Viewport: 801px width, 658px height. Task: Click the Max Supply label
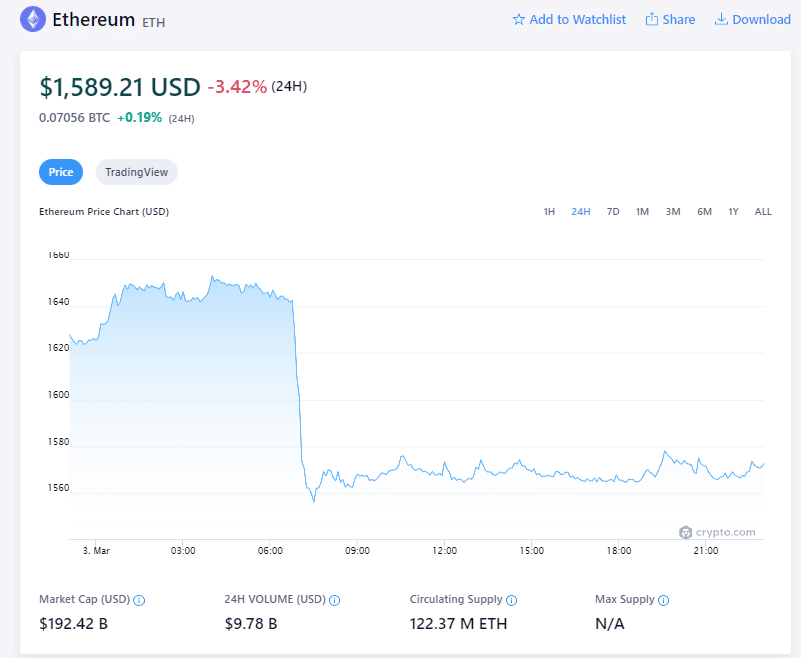click(625, 600)
